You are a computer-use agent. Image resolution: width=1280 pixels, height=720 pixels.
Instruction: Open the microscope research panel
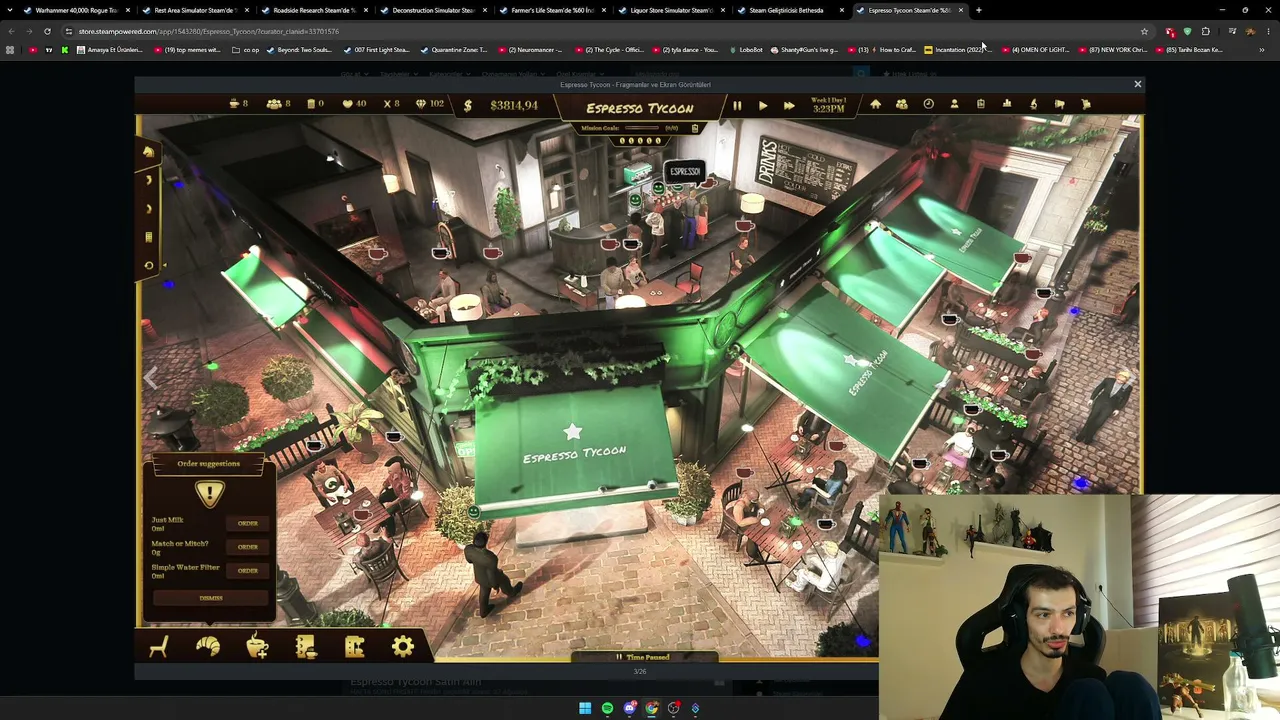click(1033, 104)
